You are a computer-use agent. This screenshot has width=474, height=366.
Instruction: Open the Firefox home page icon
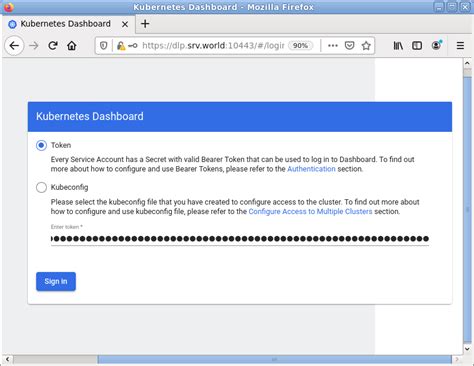click(x=72, y=46)
